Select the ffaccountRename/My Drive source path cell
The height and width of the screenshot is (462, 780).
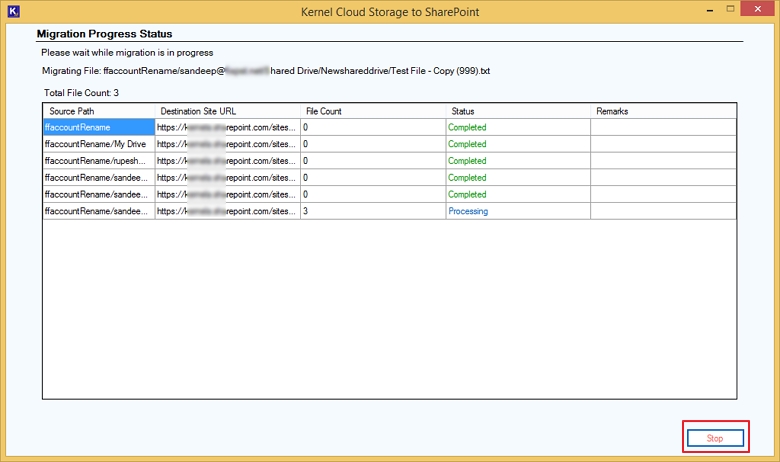tap(99, 144)
